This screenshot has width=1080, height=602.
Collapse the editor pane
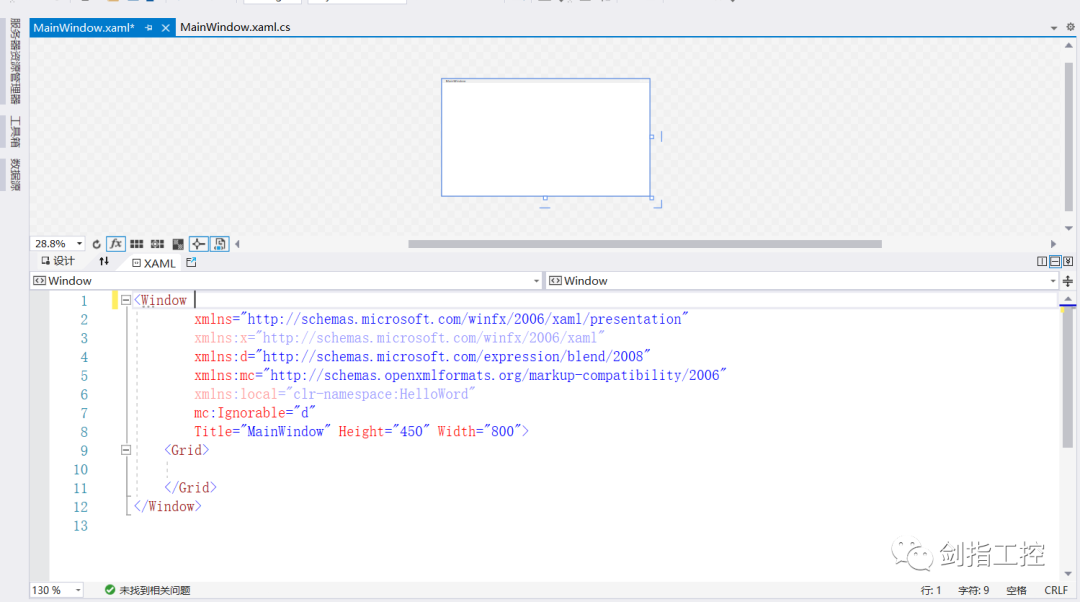click(1068, 261)
